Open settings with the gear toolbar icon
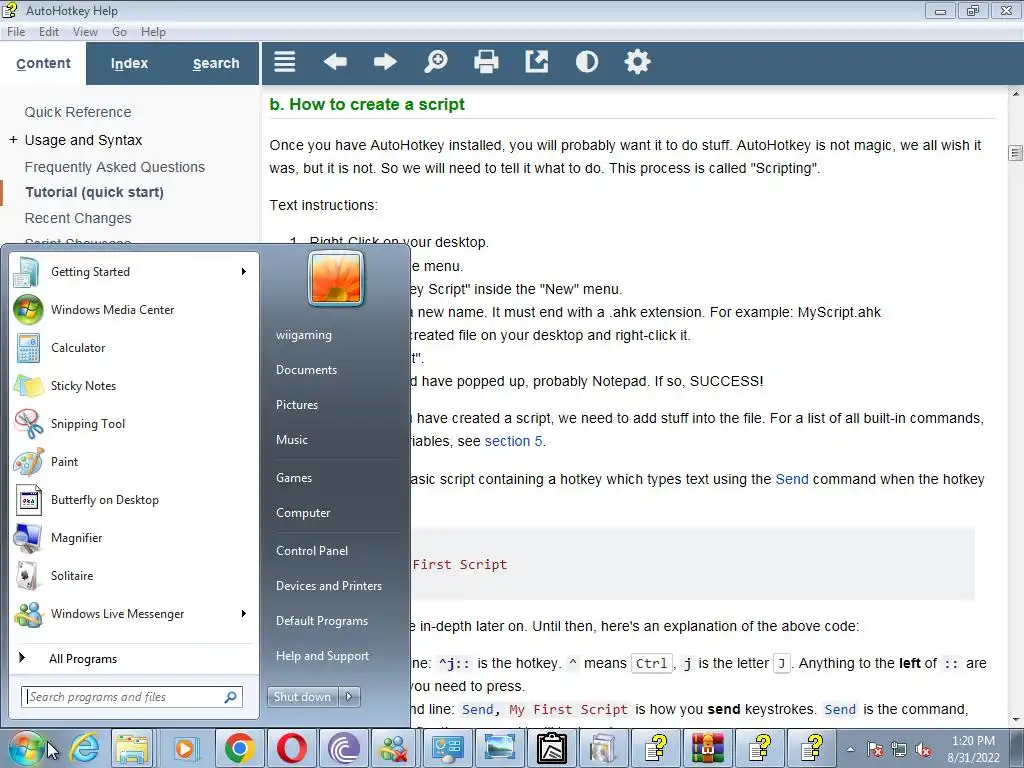1024x768 pixels. [x=637, y=62]
